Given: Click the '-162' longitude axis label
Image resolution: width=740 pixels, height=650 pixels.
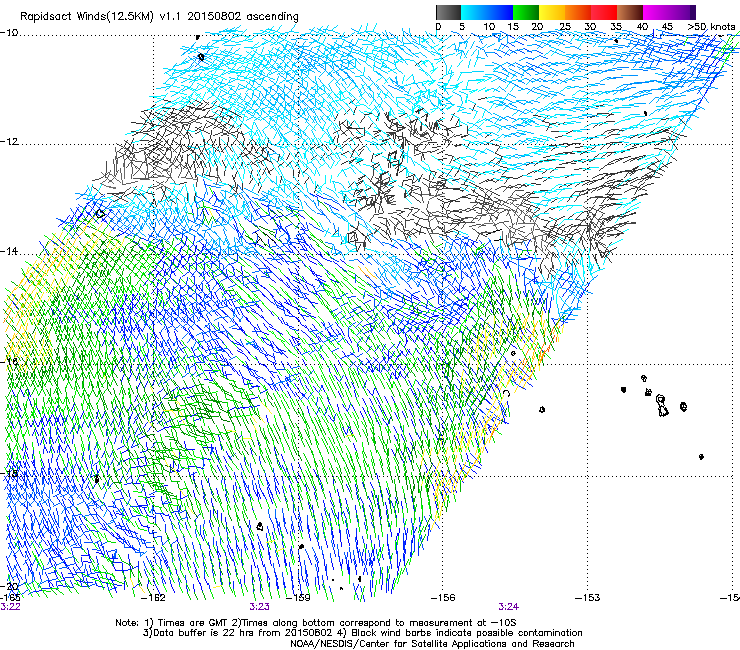Looking at the screenshot, I should tap(154, 598).
